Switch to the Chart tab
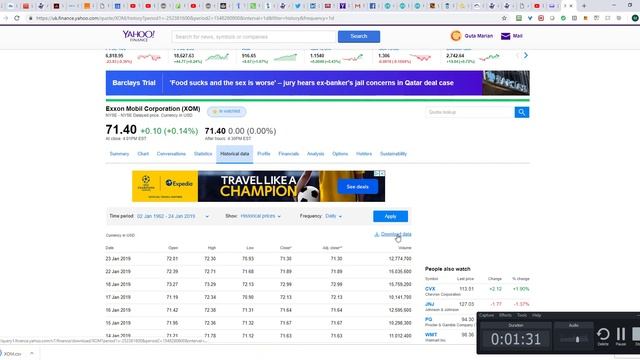The height and width of the screenshot is (360, 640). click(143, 154)
